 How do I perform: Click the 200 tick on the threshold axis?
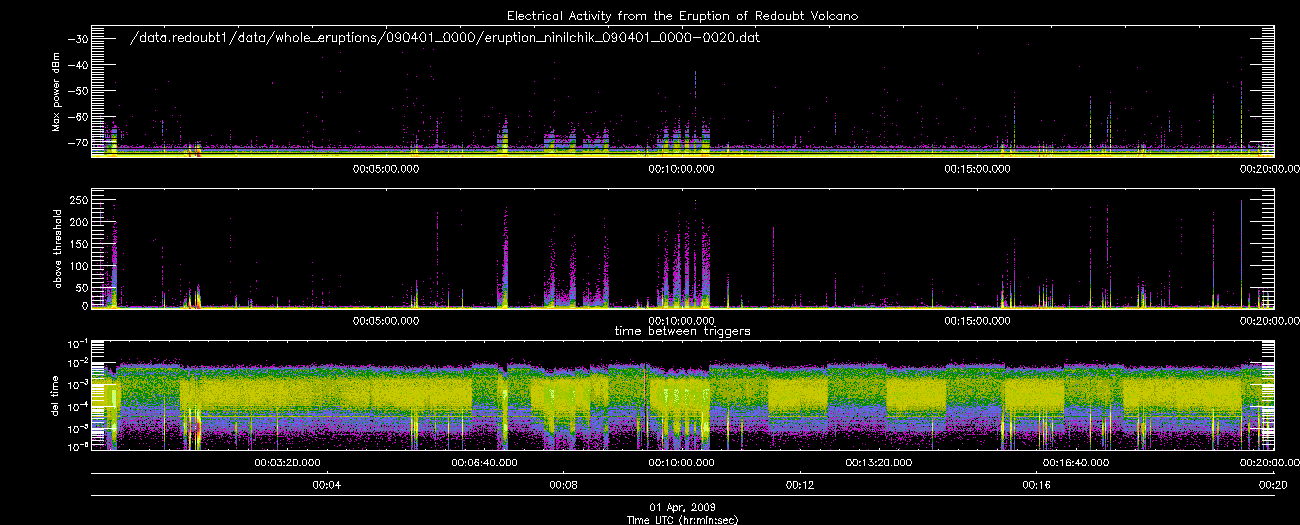[79, 222]
